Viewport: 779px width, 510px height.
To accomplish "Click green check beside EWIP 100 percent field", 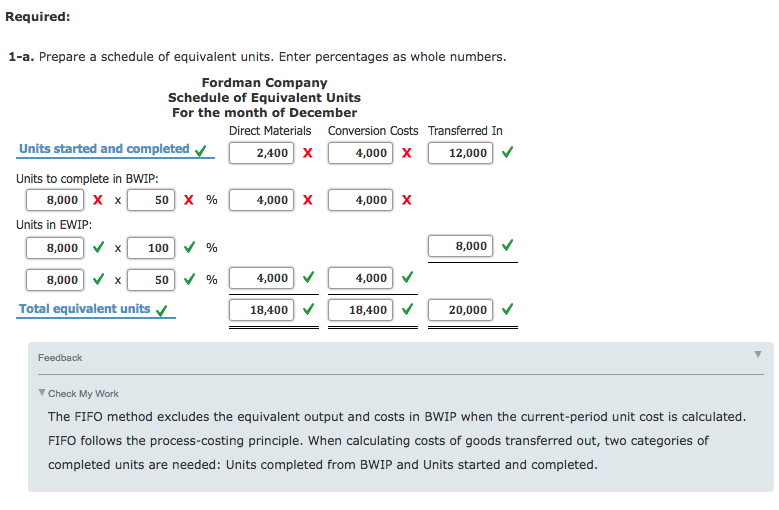I will tap(188, 247).
